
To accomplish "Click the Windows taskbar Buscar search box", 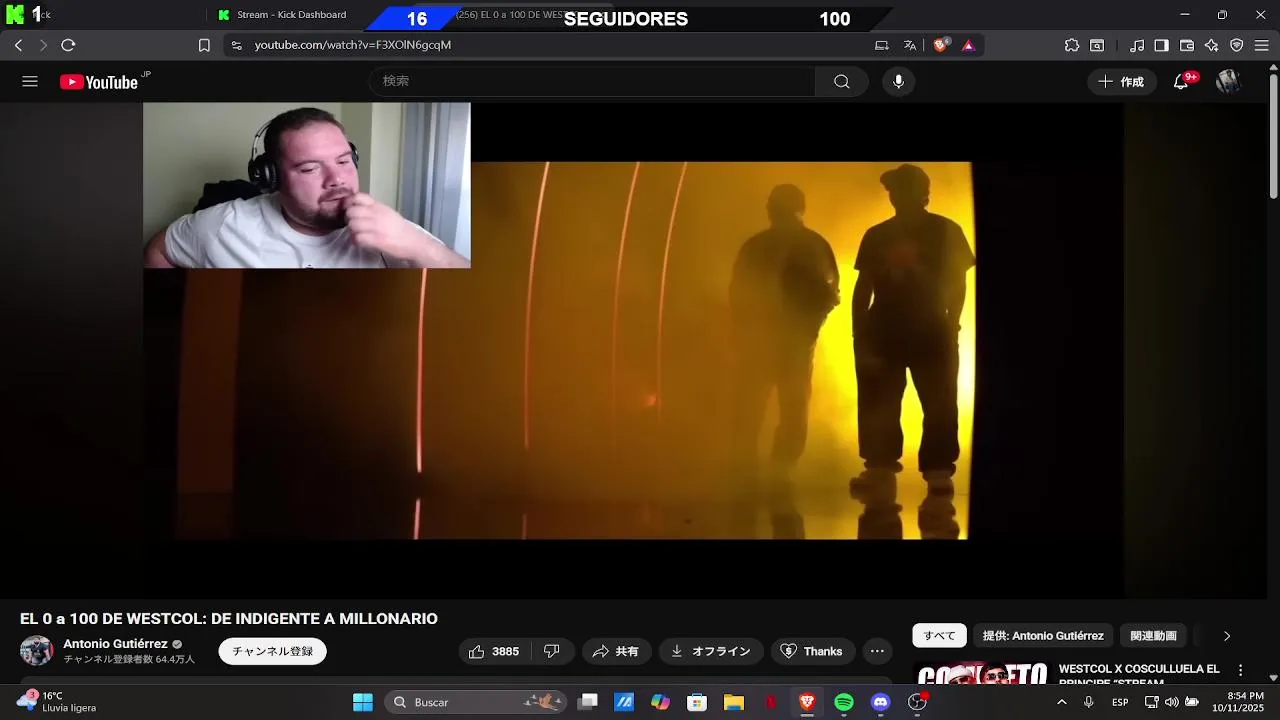I will click(476, 702).
